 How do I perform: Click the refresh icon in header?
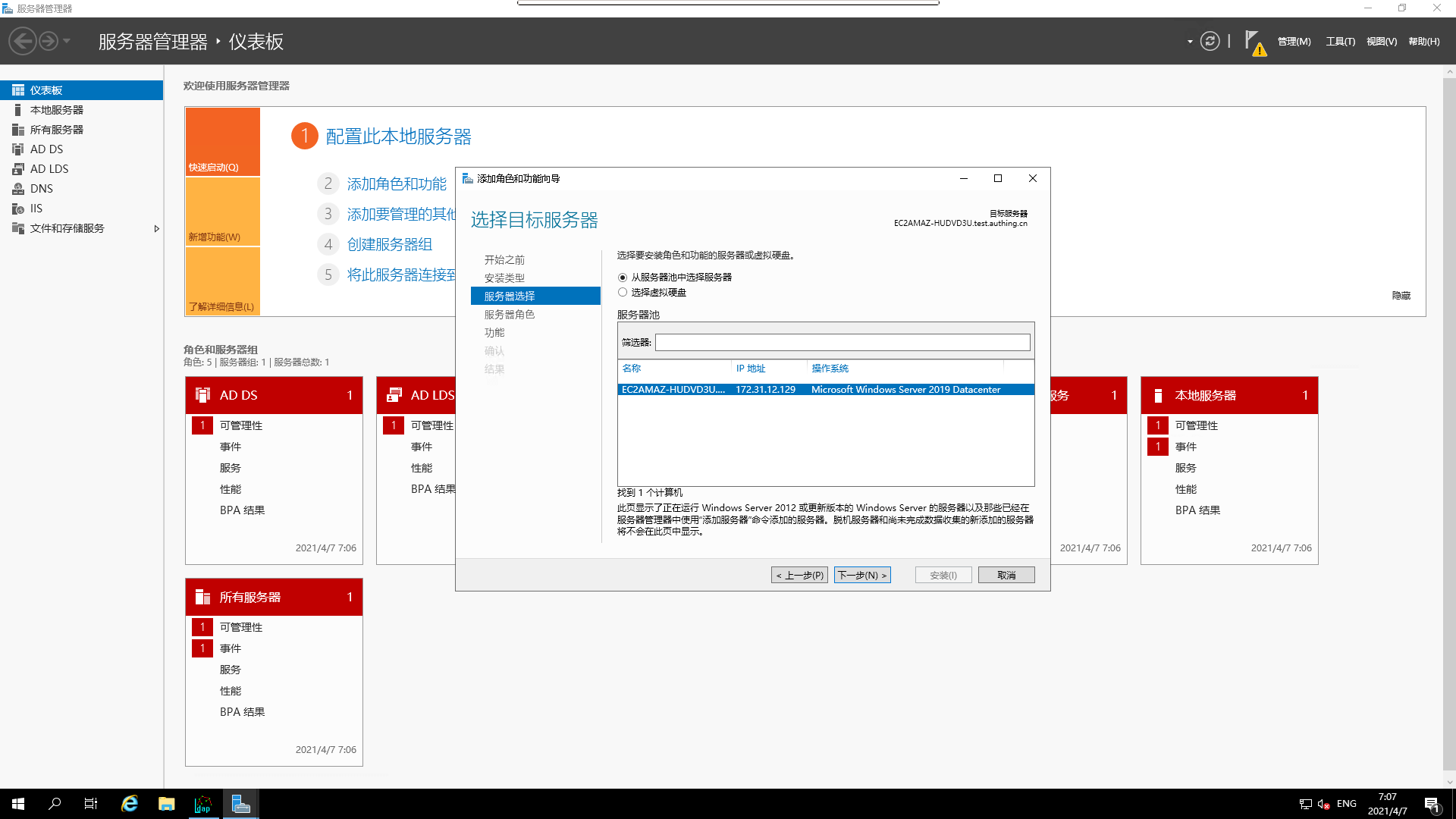[1210, 41]
